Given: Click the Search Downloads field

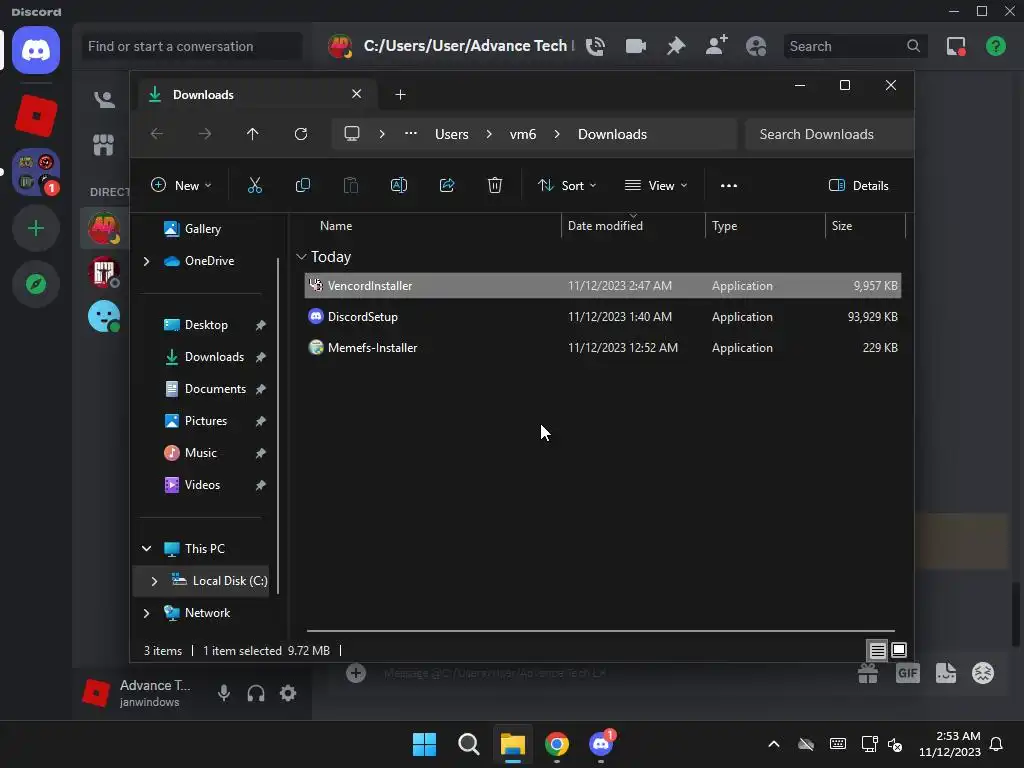Looking at the screenshot, I should 829,134.
